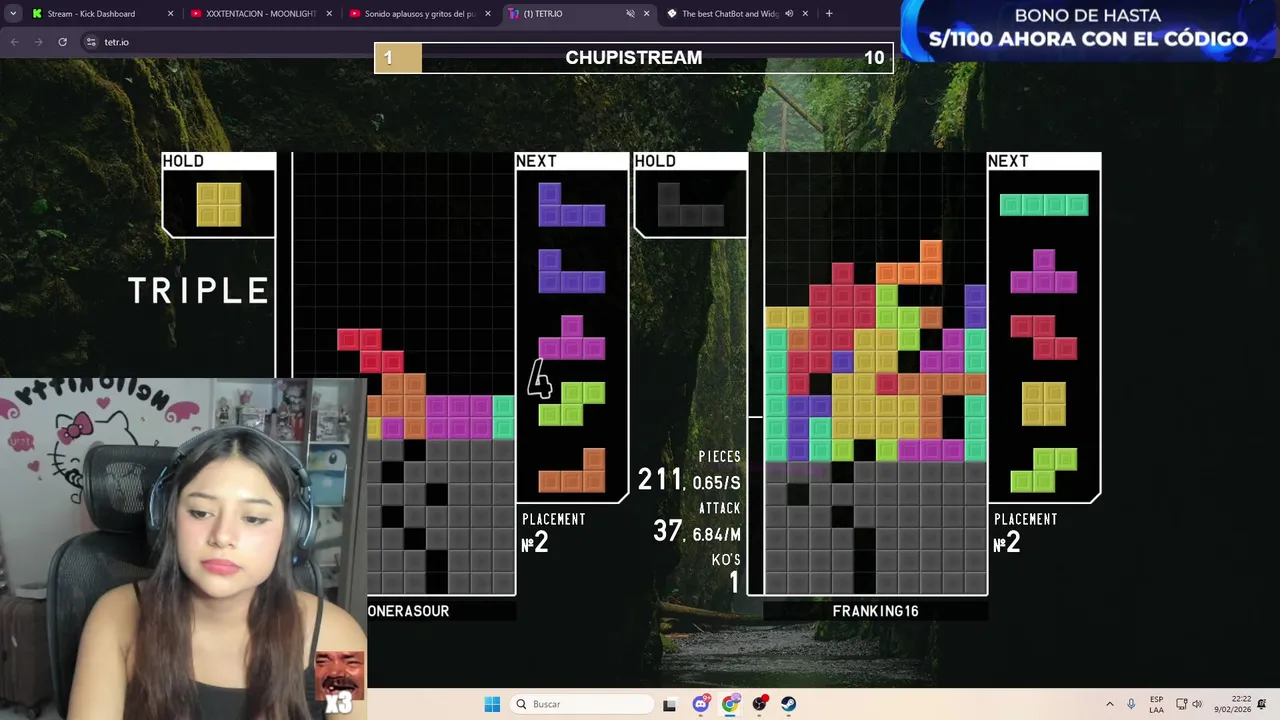Click the CHUPISTREAM room title
This screenshot has height=720, width=1280.
click(x=634, y=58)
